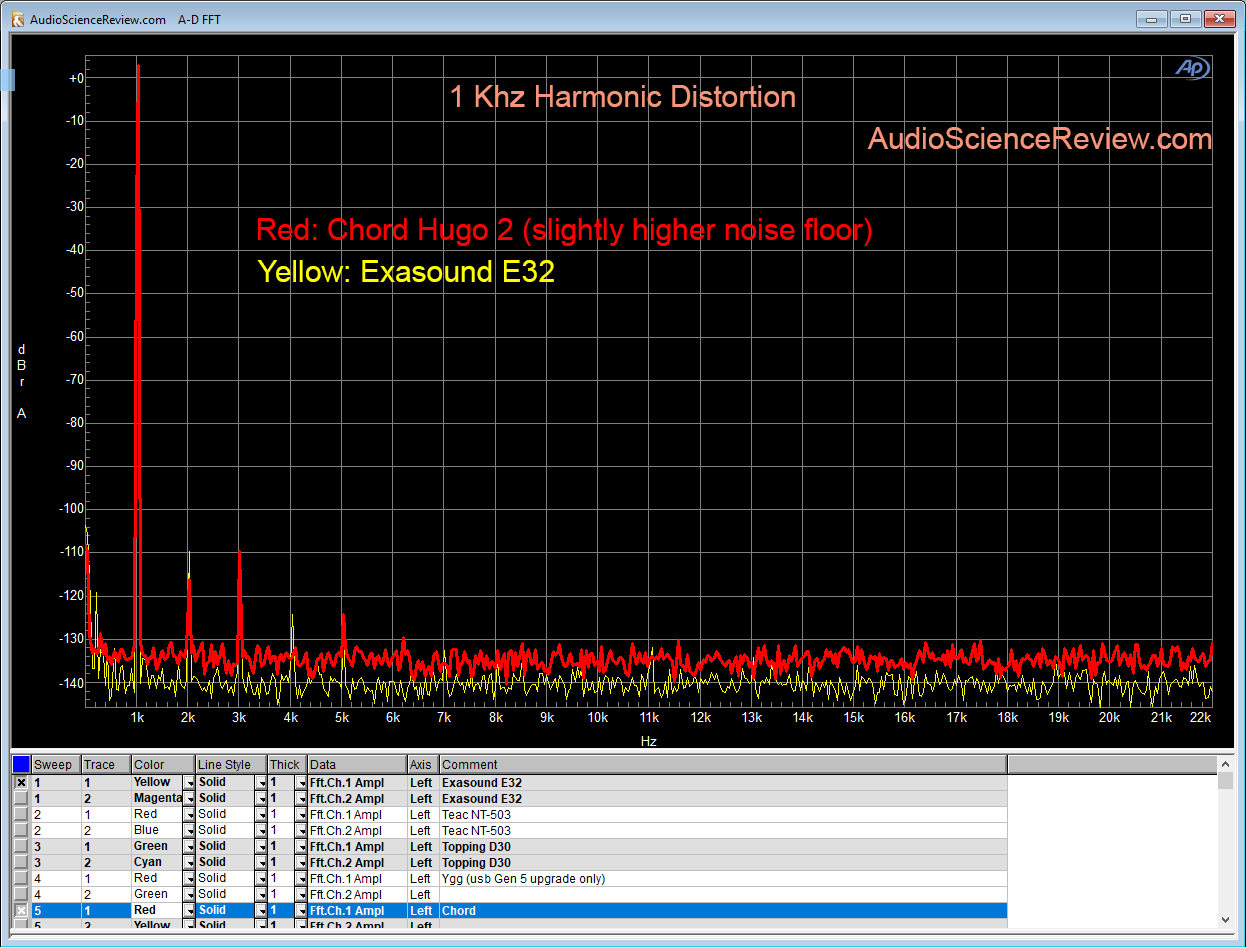Screen dimensions: 1246x948
Task: Click the Data column header
Action: pyautogui.click(x=357, y=765)
